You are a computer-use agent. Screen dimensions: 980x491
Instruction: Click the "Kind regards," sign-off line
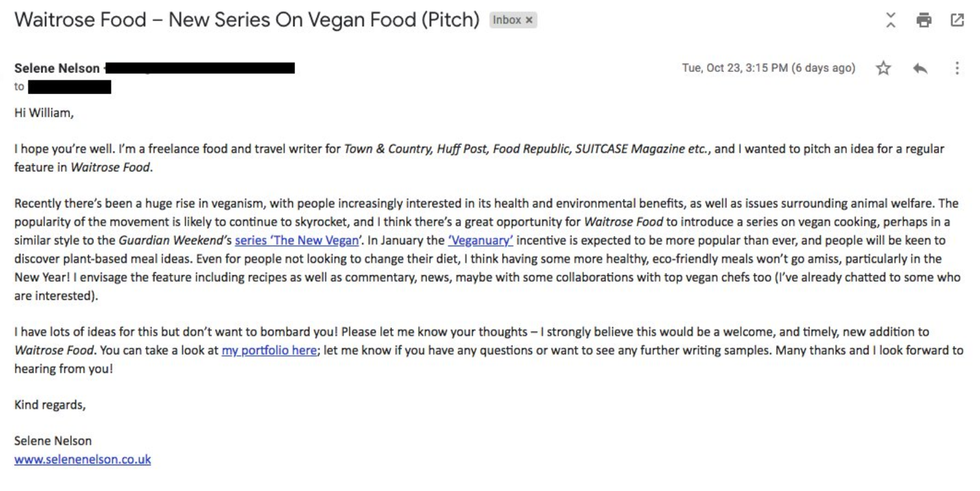pos(50,405)
